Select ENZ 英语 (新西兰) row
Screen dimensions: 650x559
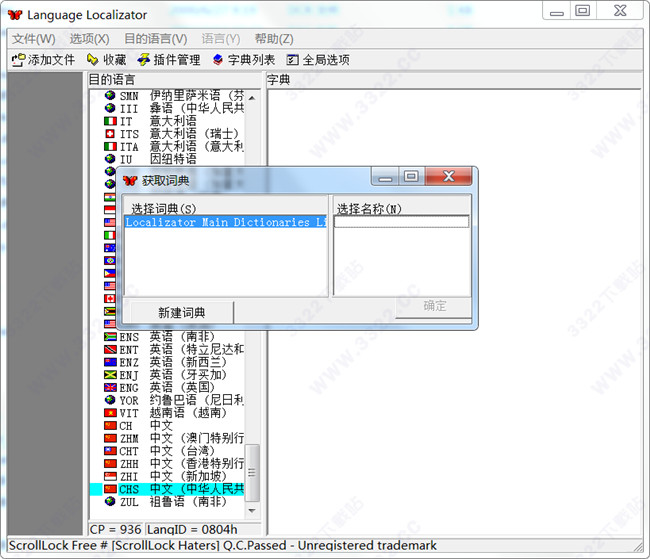click(167, 362)
